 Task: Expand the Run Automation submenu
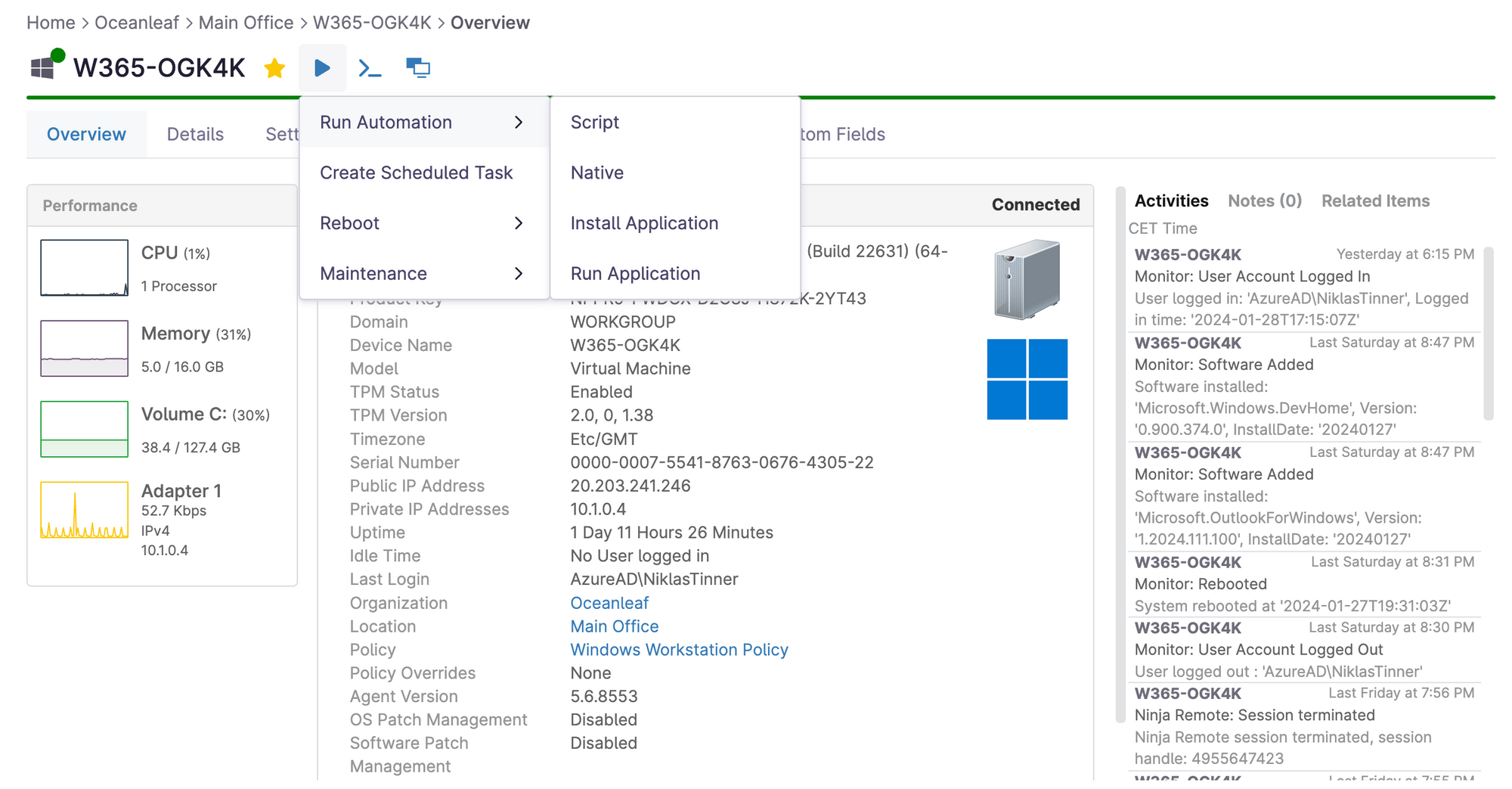pos(424,123)
